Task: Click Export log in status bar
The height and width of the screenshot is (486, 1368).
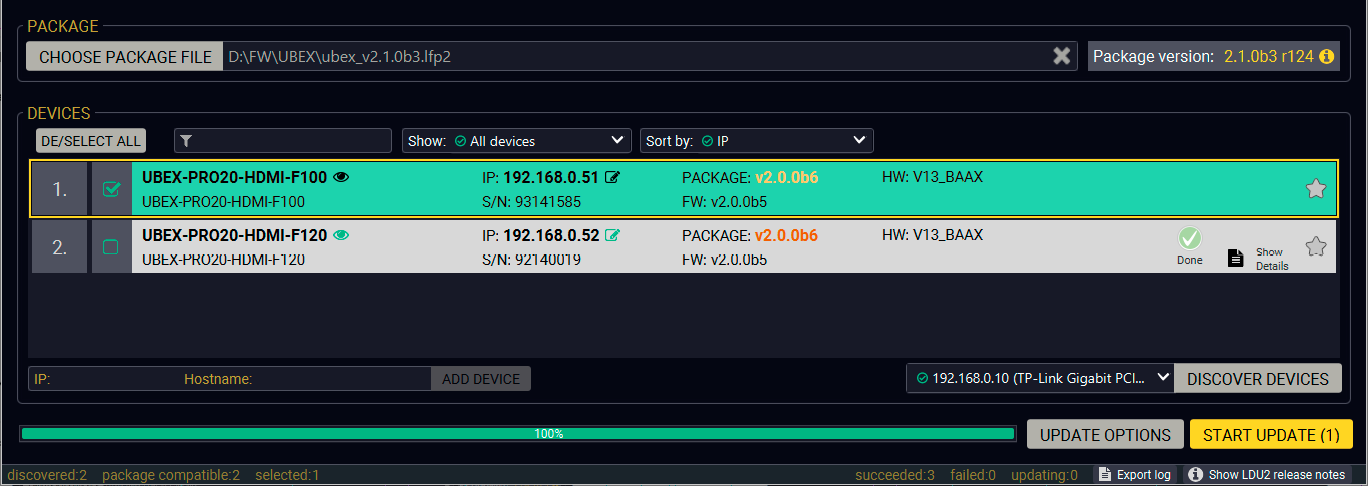Action: point(1134,475)
